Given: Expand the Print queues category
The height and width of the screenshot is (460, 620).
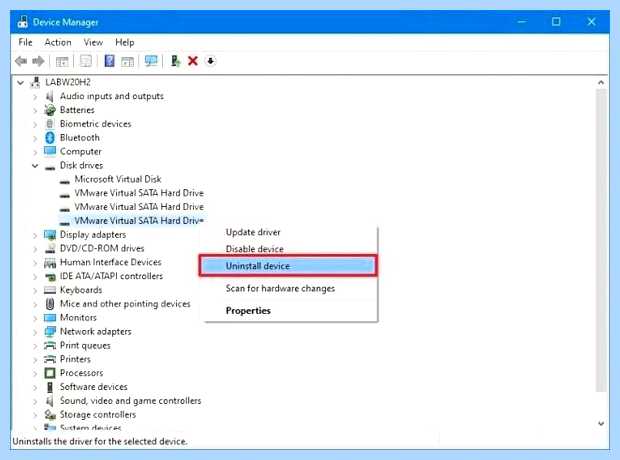Looking at the screenshot, I should click(35, 346).
